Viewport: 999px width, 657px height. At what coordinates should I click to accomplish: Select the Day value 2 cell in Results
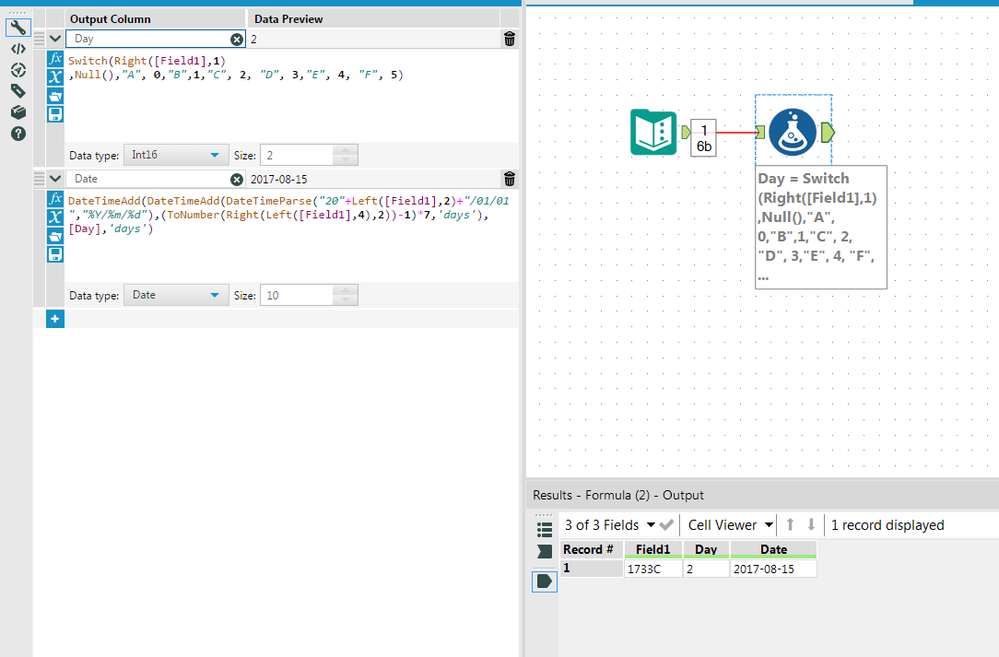click(706, 568)
